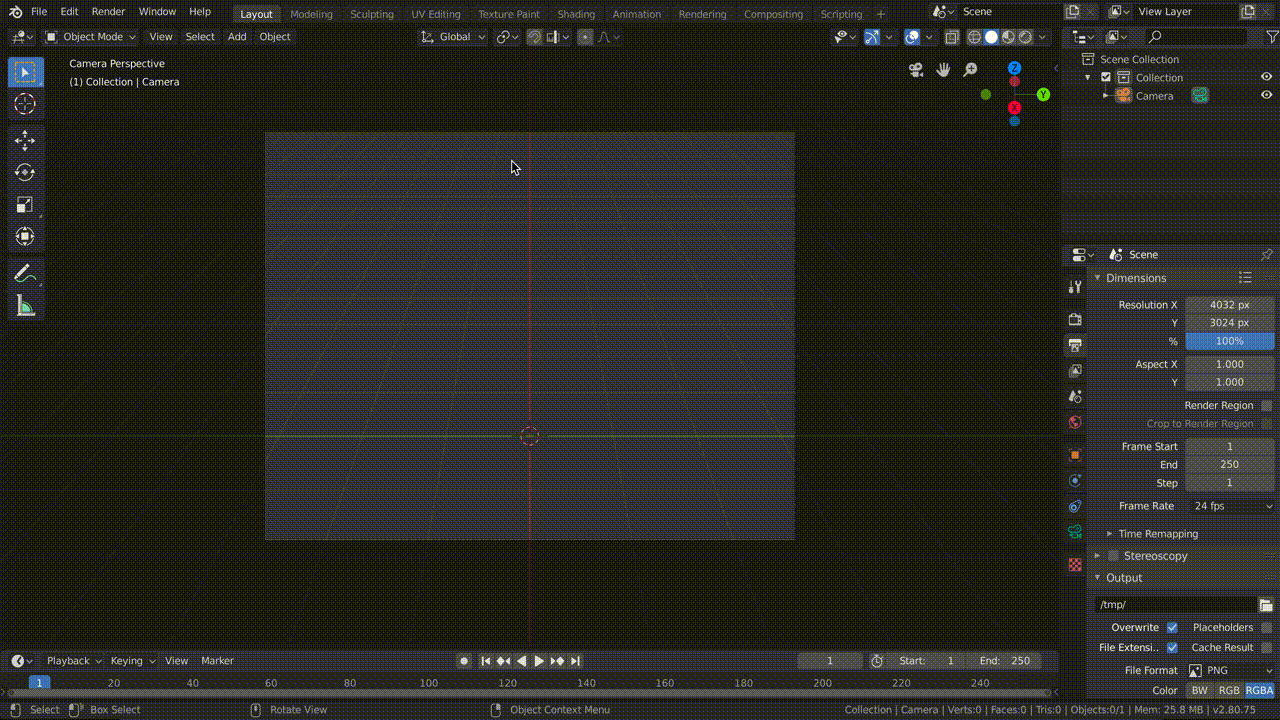The height and width of the screenshot is (720, 1280).
Task: Open the Frame Rate dropdown
Action: pos(1230,506)
